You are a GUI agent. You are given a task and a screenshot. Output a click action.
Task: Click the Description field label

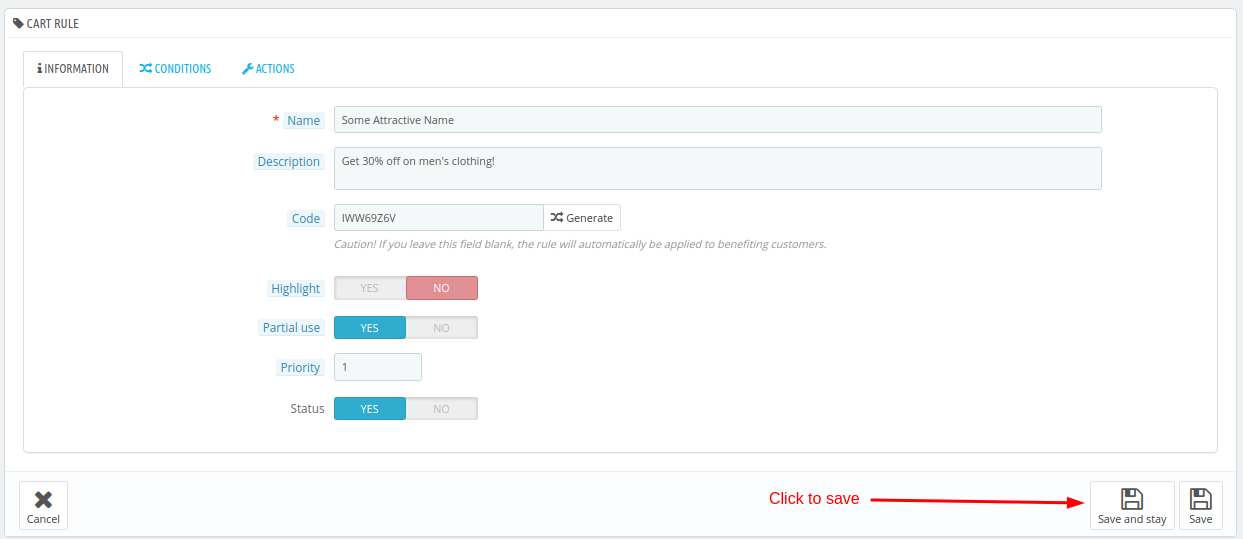point(289,162)
